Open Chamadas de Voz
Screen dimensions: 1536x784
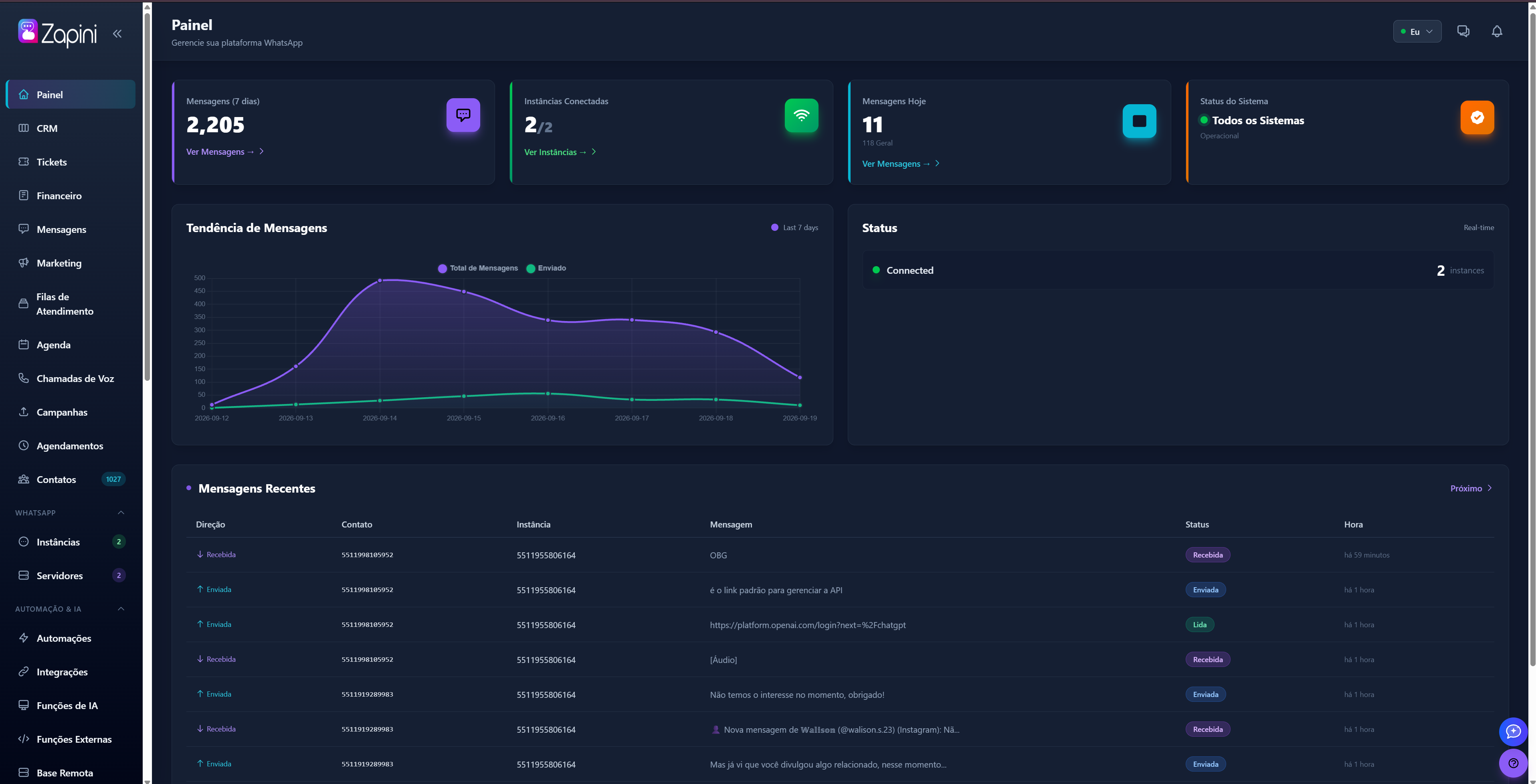coord(71,379)
